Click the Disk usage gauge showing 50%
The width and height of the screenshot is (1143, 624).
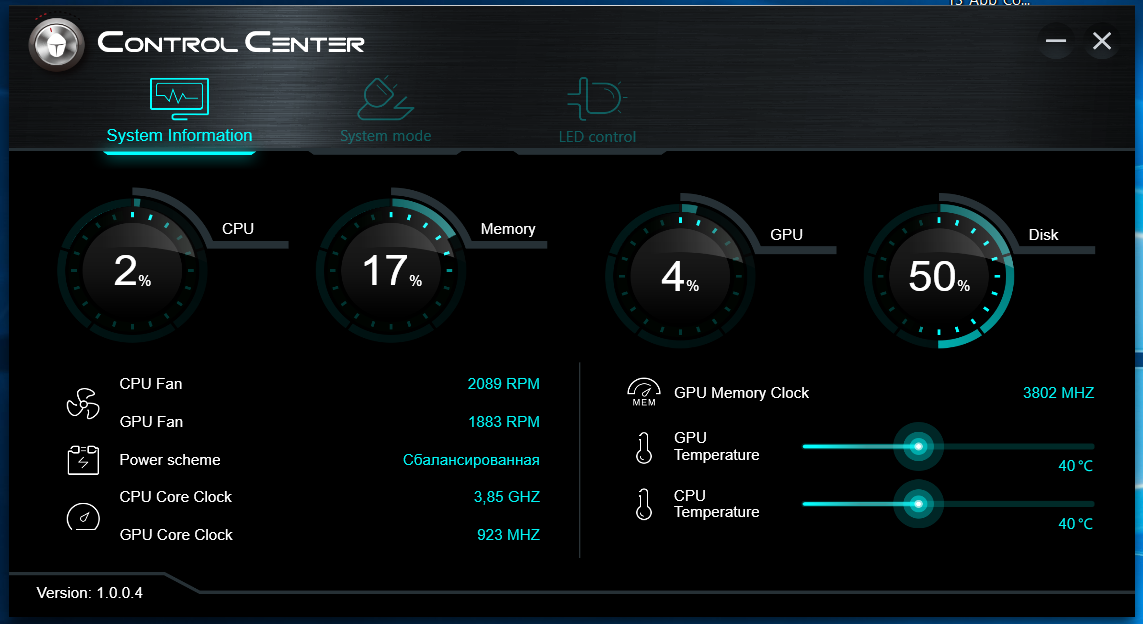pos(939,276)
